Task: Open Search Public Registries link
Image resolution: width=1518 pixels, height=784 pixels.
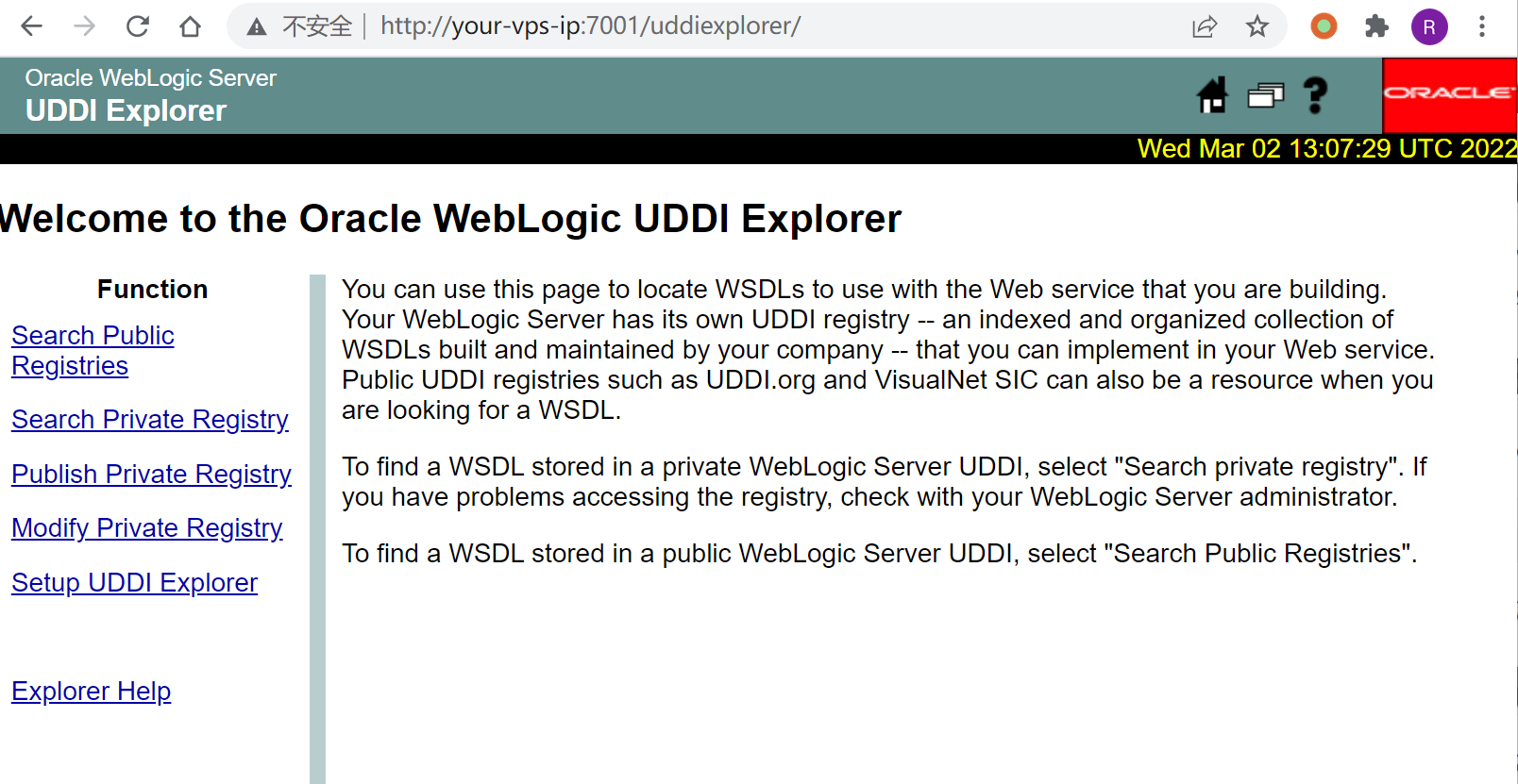Action: [x=93, y=350]
